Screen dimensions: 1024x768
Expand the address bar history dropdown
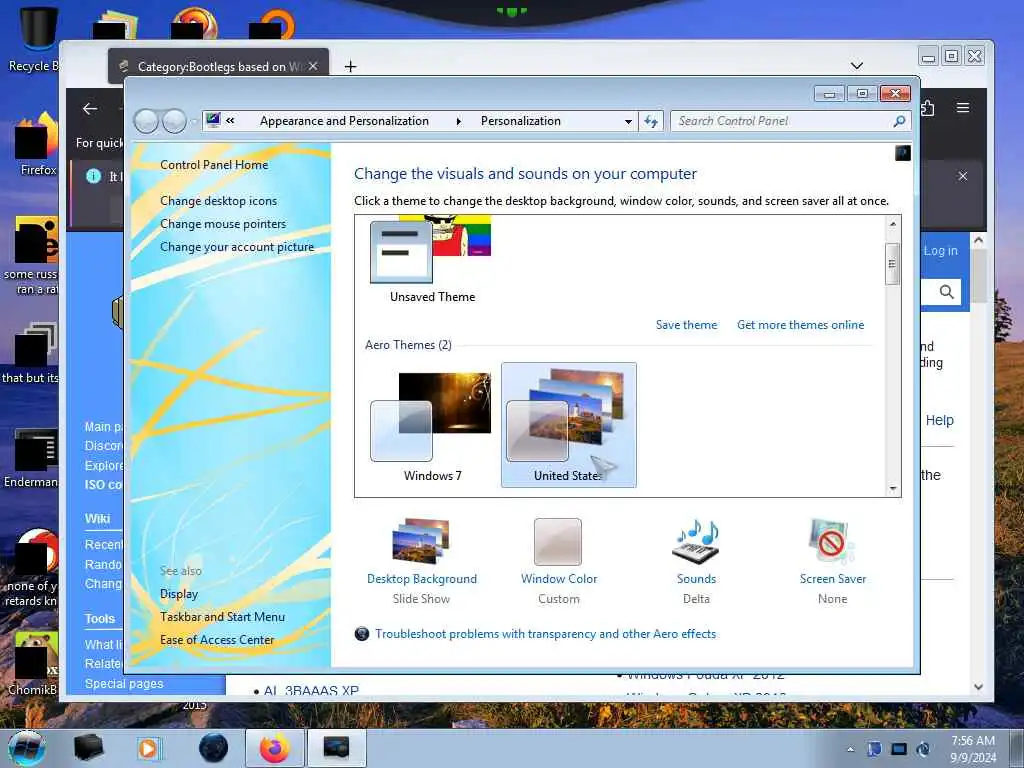[628, 121]
